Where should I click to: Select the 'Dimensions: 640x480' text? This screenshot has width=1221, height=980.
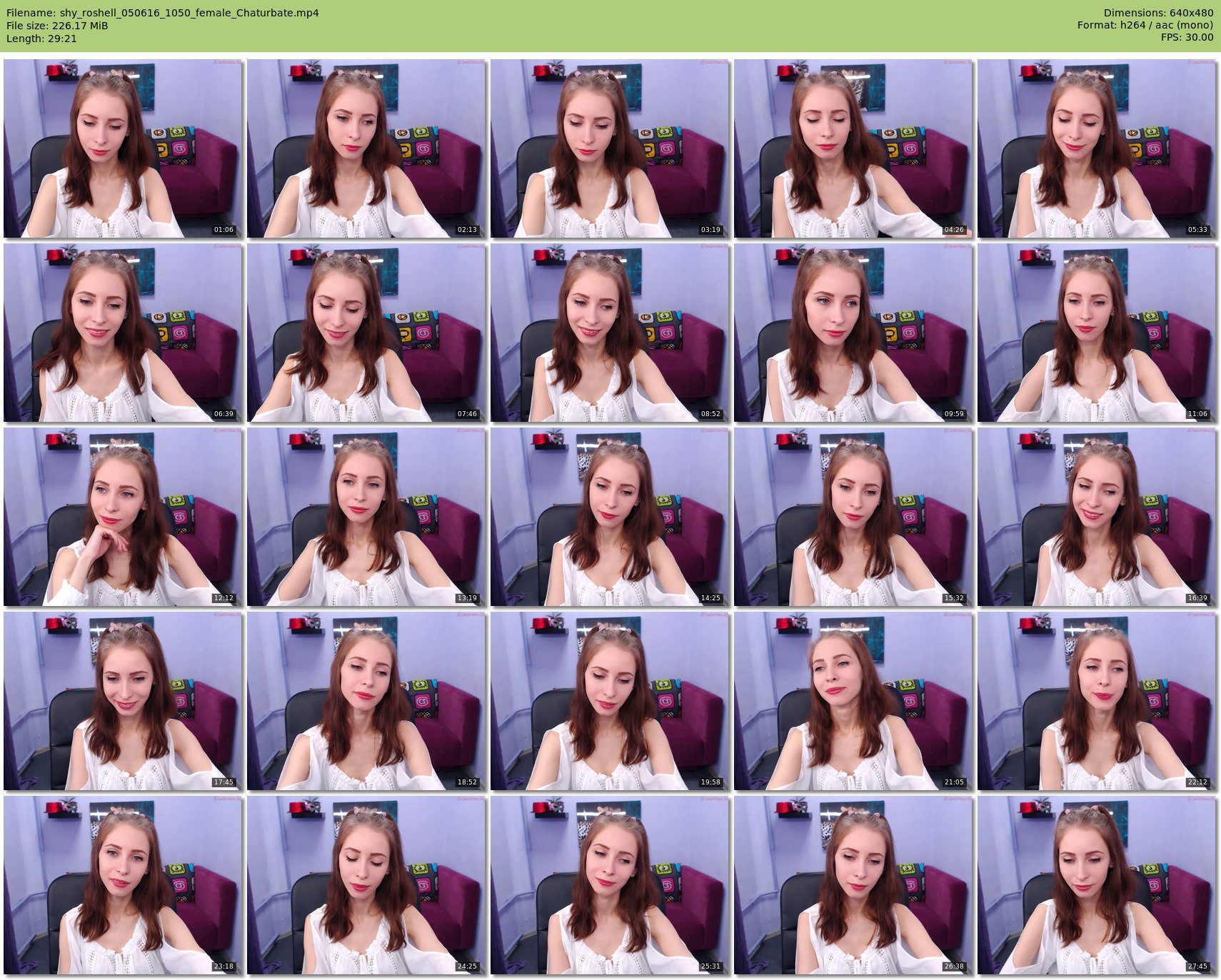pyautogui.click(x=1158, y=13)
